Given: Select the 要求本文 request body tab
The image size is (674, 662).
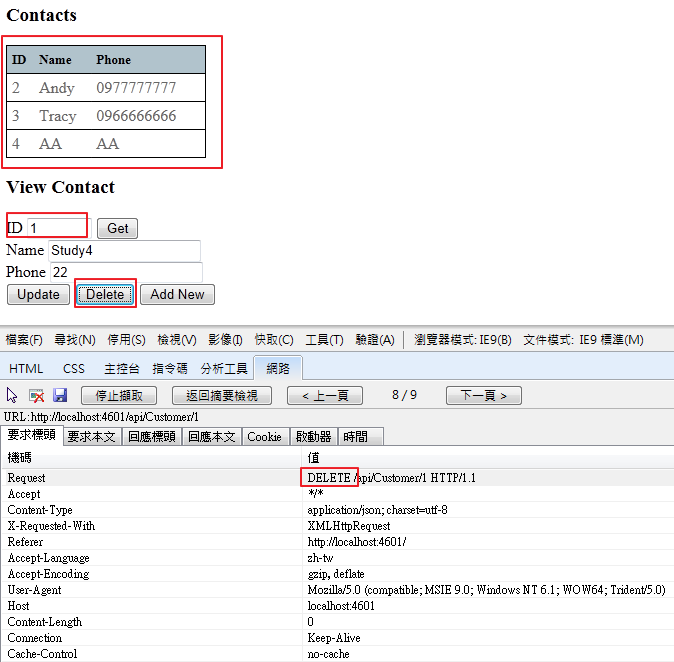Looking at the screenshot, I should click(92, 437).
